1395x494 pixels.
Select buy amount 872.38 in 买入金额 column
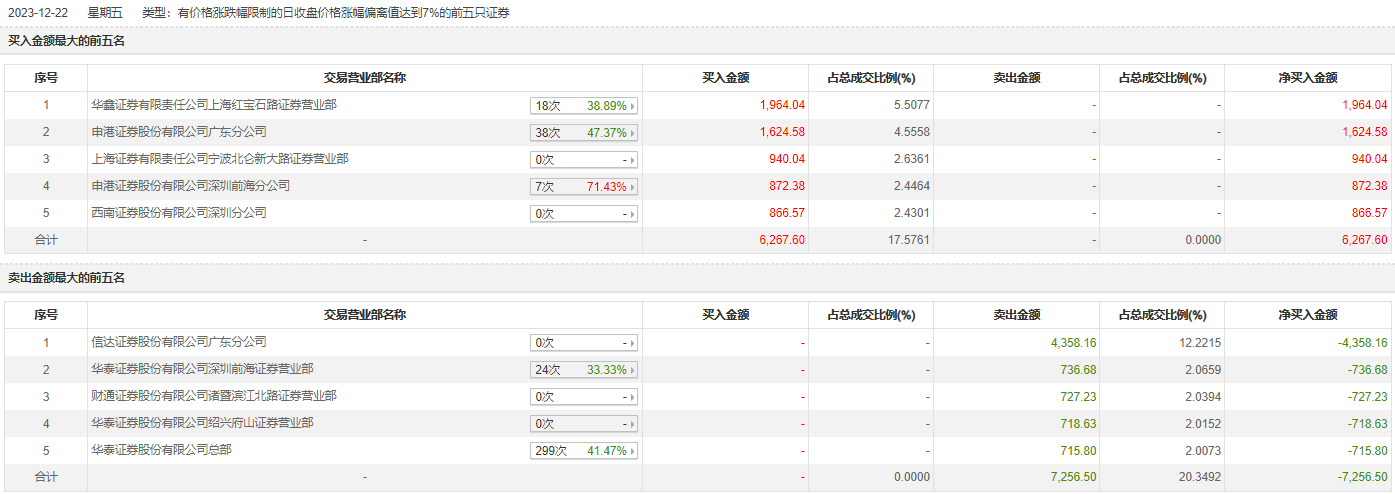pyautogui.click(x=786, y=185)
